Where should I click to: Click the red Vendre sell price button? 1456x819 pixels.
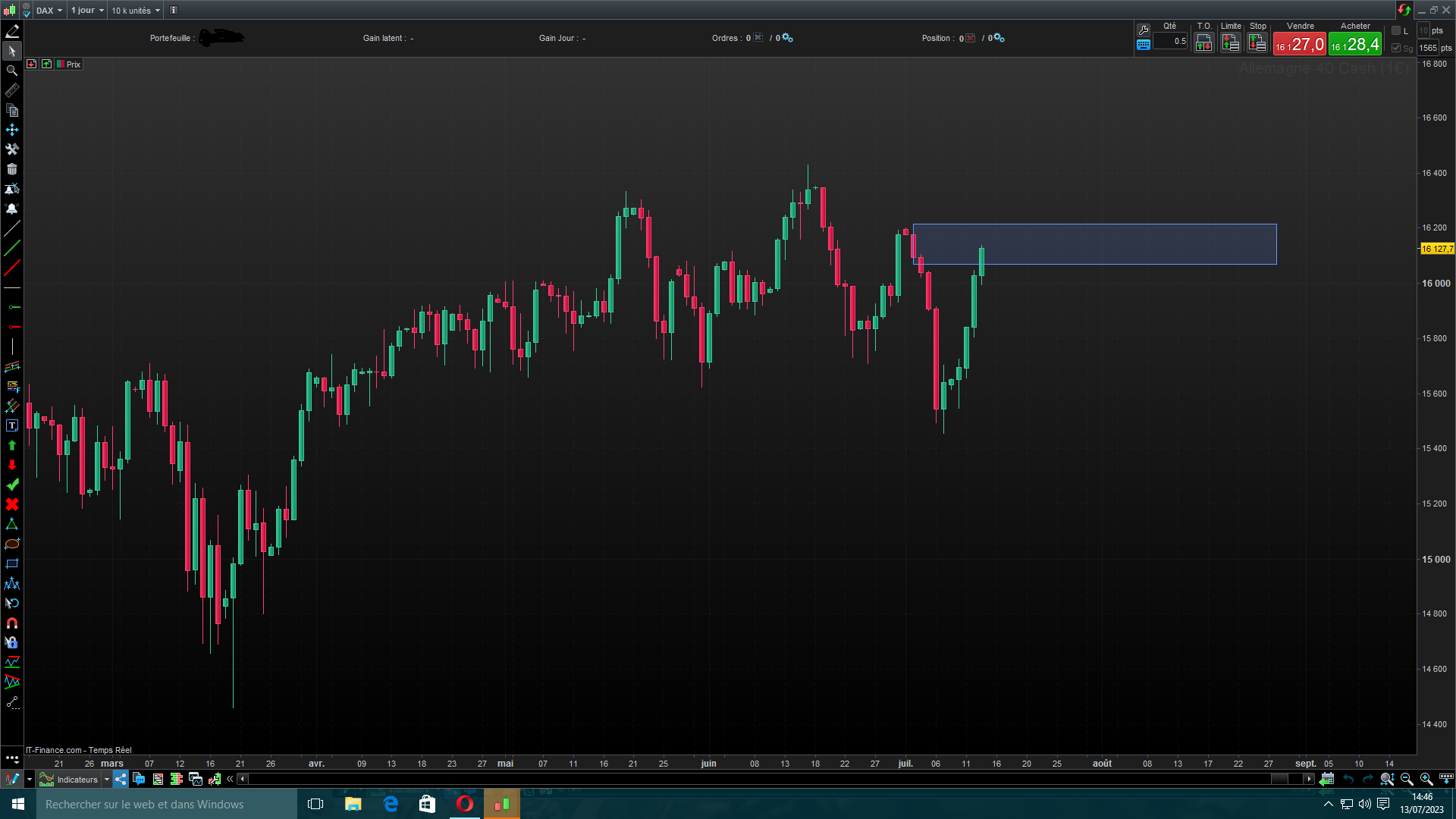click(1299, 45)
